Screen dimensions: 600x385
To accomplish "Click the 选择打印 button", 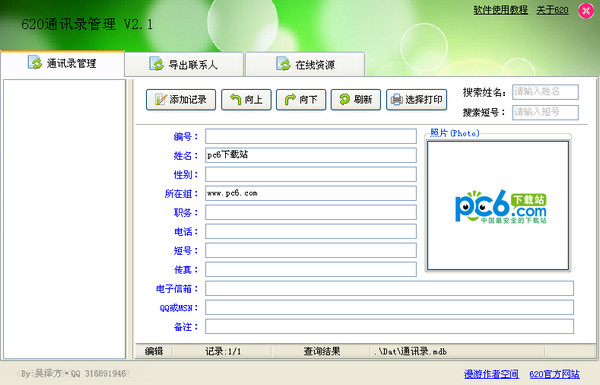I will coord(416,100).
